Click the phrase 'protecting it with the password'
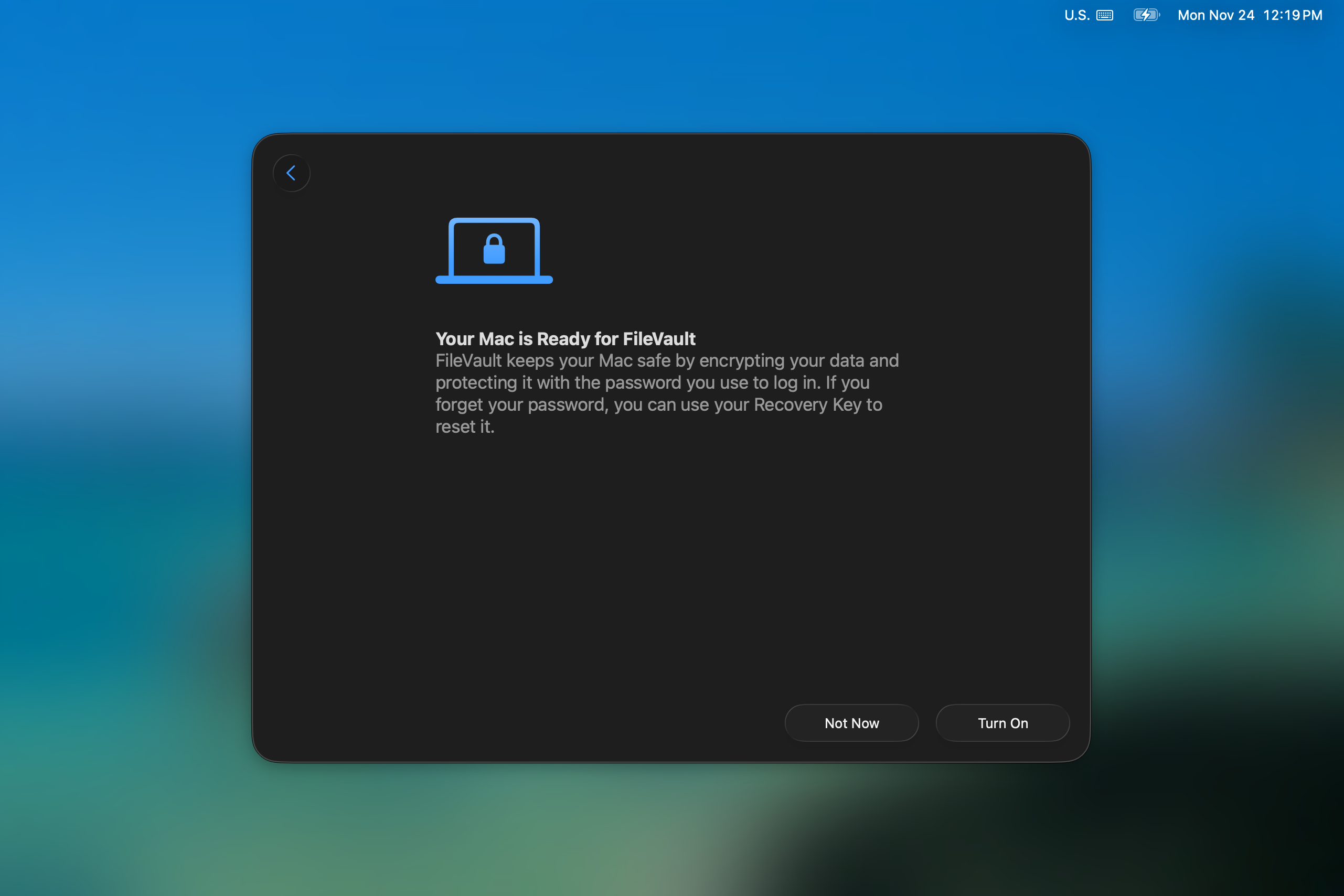This screenshot has height=896, width=1344. pos(558,383)
